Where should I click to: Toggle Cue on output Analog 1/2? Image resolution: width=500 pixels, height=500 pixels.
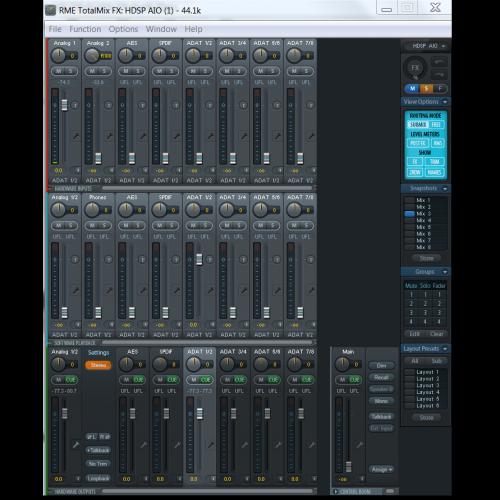pos(70,380)
